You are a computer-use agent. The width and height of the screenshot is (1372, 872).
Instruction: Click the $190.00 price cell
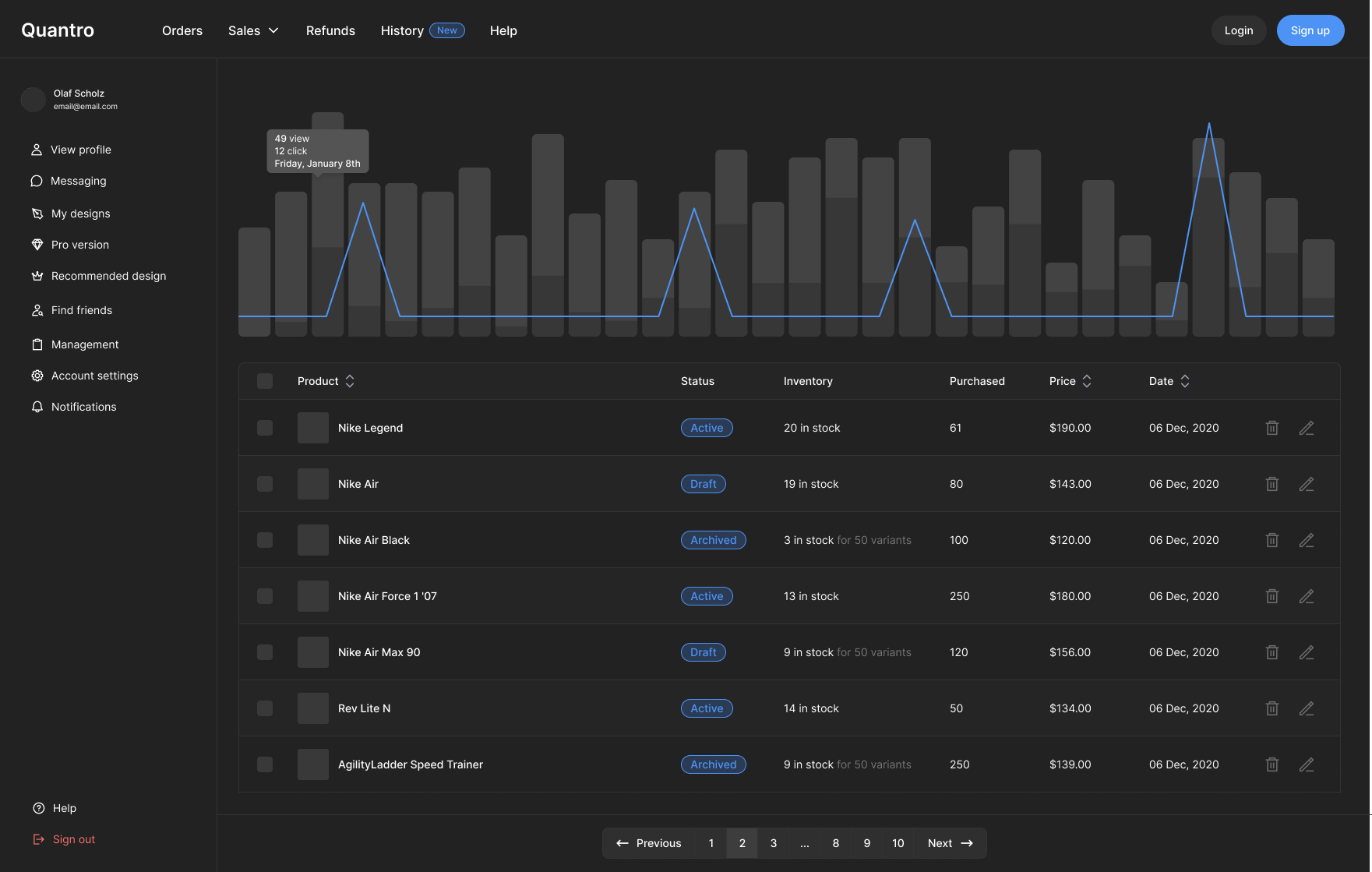(1070, 428)
